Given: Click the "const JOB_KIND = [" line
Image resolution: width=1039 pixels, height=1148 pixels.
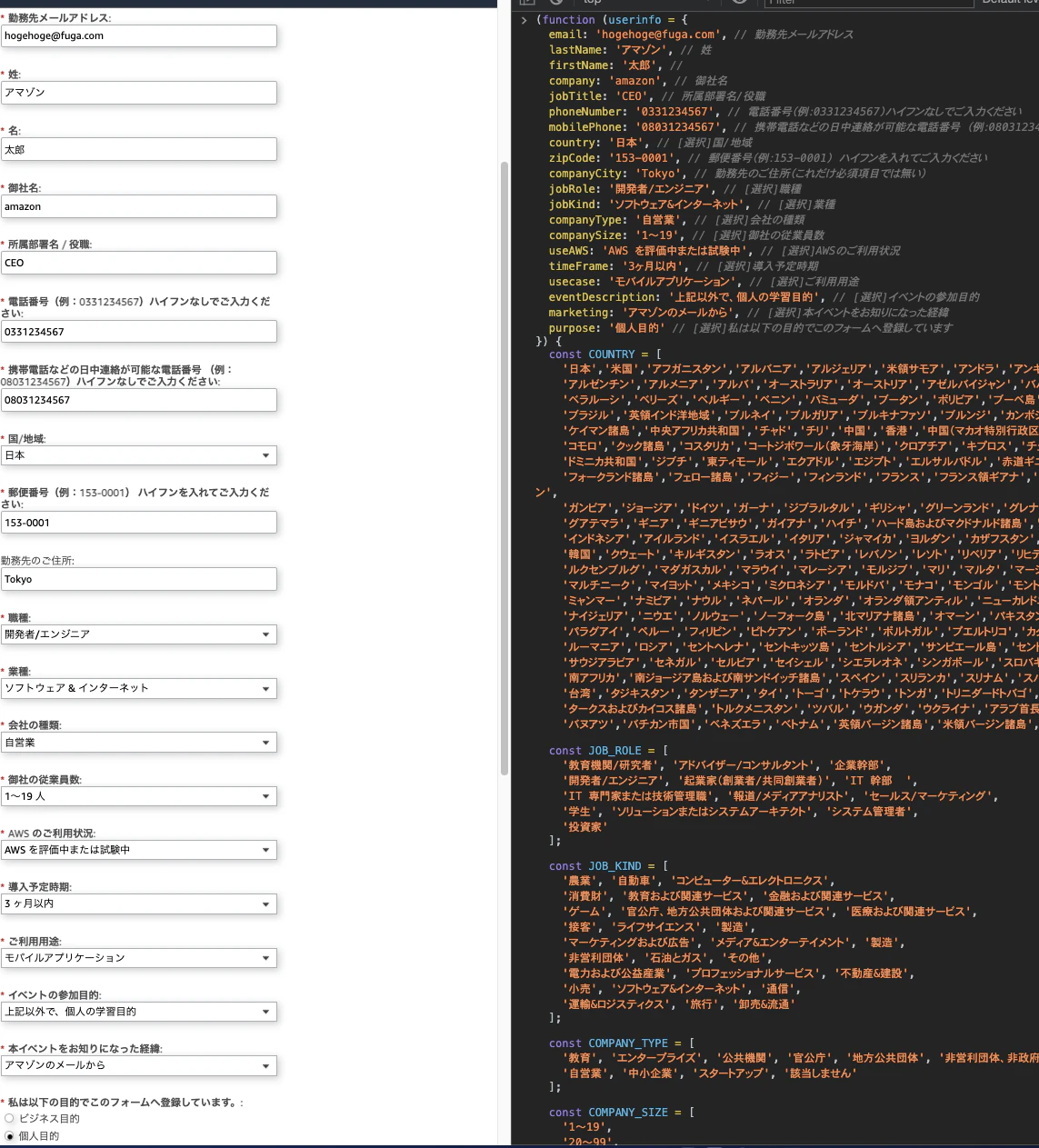Looking at the screenshot, I should pyautogui.click(x=608, y=866).
